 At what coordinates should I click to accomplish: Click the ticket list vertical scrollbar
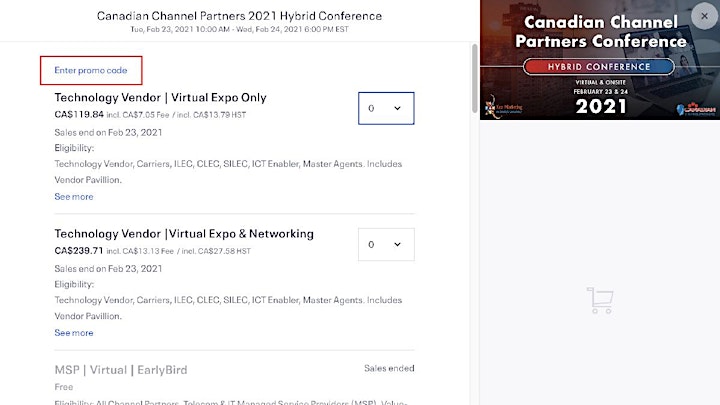474,78
